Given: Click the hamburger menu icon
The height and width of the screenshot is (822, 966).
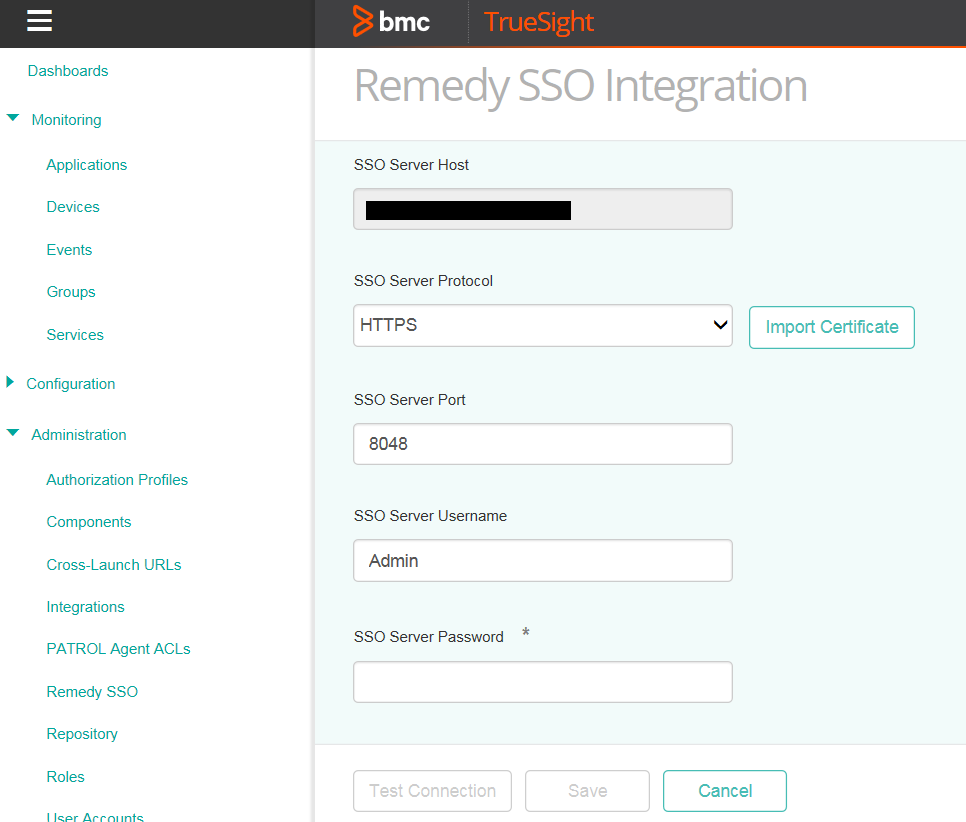Looking at the screenshot, I should (x=39, y=21).
